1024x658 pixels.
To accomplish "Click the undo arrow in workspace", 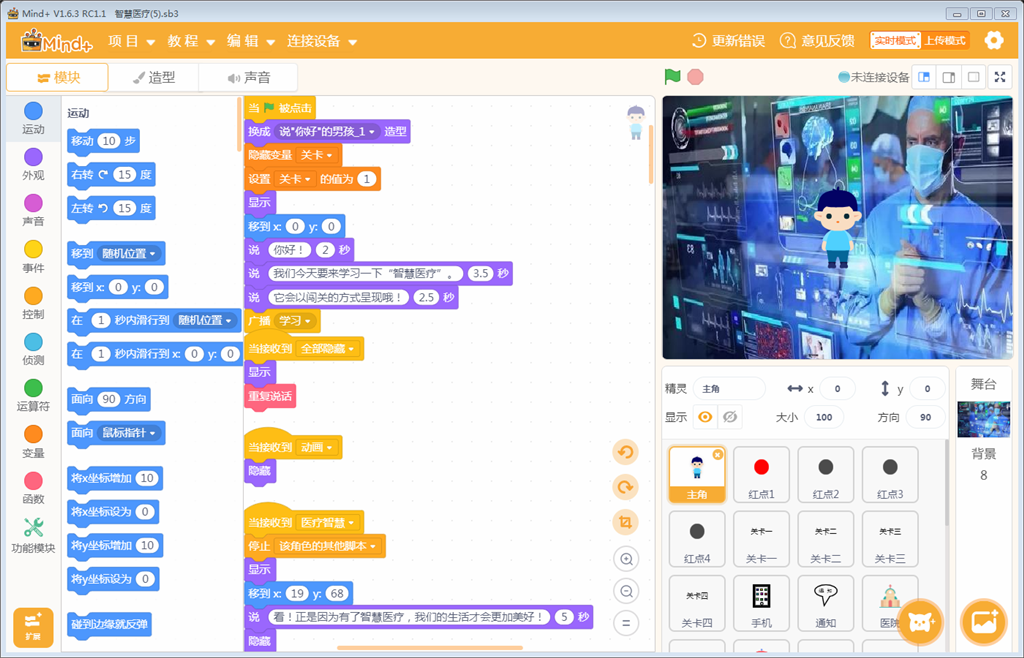I will pos(626,453).
